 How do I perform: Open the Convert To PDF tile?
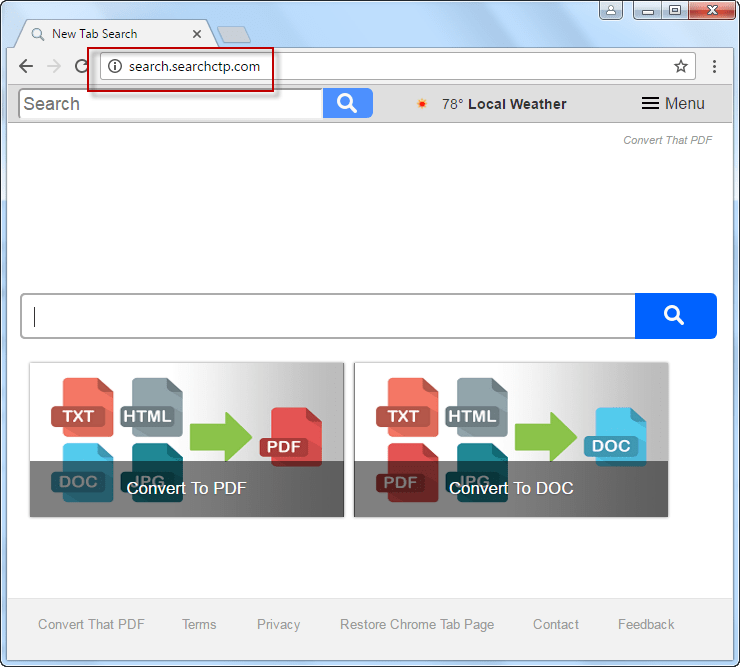pos(187,439)
